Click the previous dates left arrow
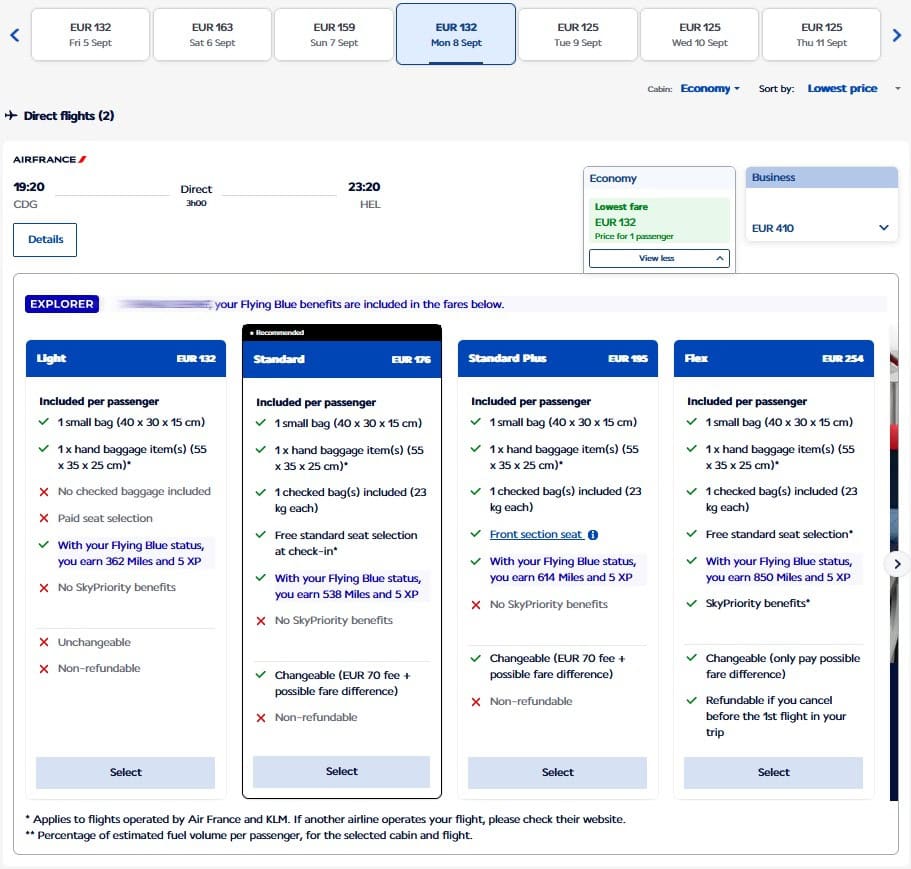Viewport: 911px width, 869px height. (14, 36)
